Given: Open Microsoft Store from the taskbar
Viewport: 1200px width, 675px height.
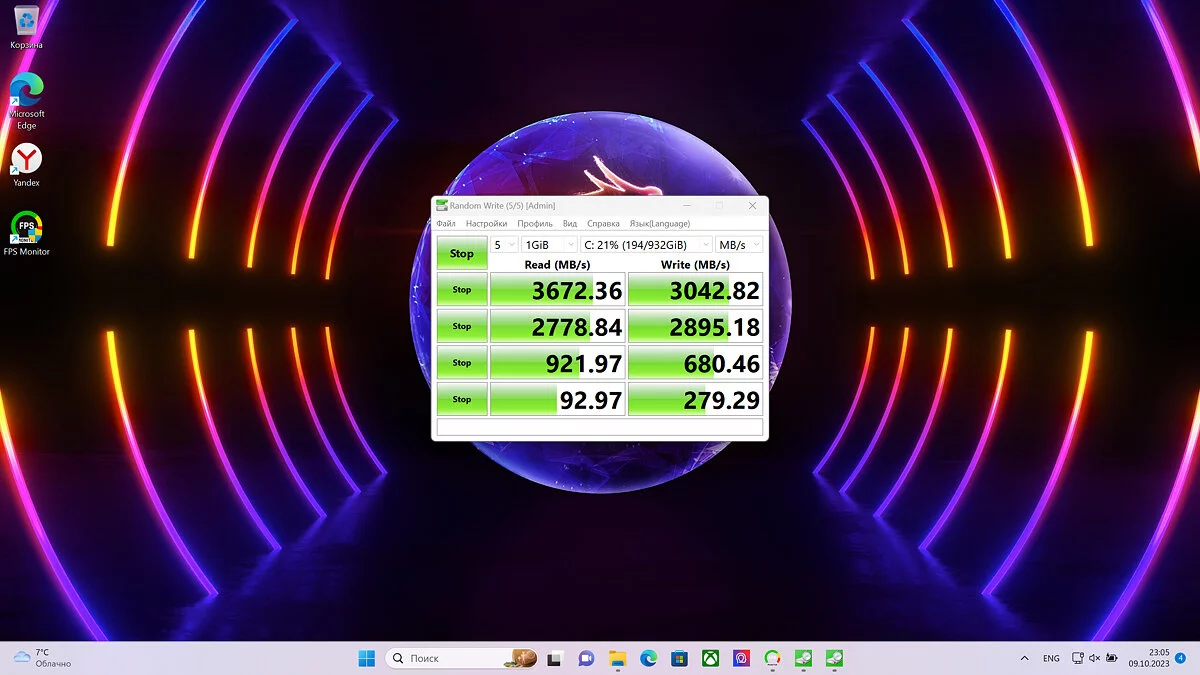Looking at the screenshot, I should 679,658.
